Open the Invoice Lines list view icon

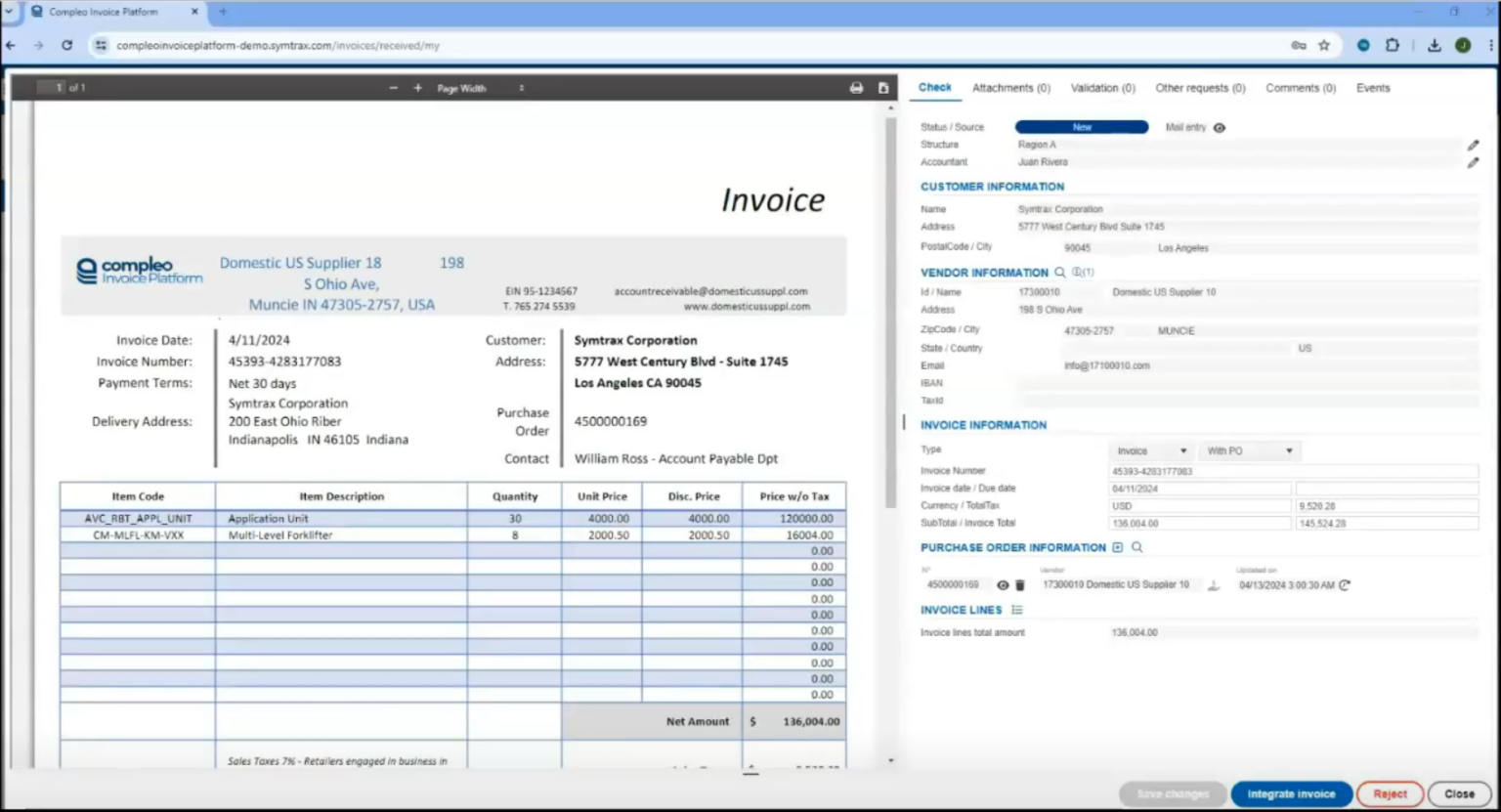tap(1016, 609)
